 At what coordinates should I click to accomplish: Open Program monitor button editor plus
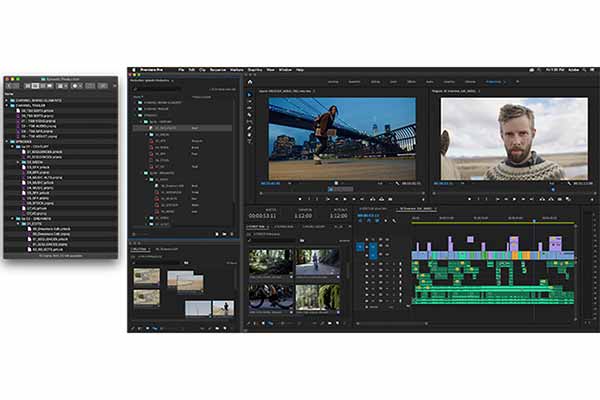592,199
